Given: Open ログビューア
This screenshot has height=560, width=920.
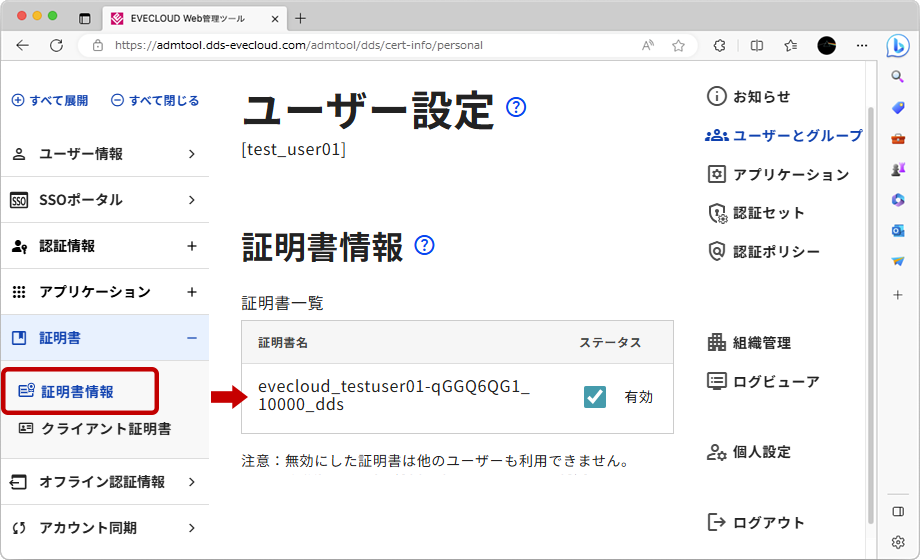Looking at the screenshot, I should point(775,381).
